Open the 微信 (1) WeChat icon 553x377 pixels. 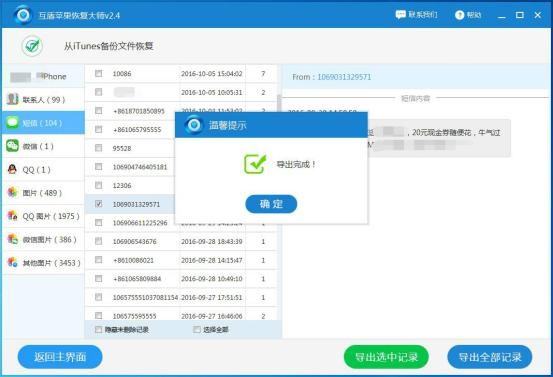(12, 146)
